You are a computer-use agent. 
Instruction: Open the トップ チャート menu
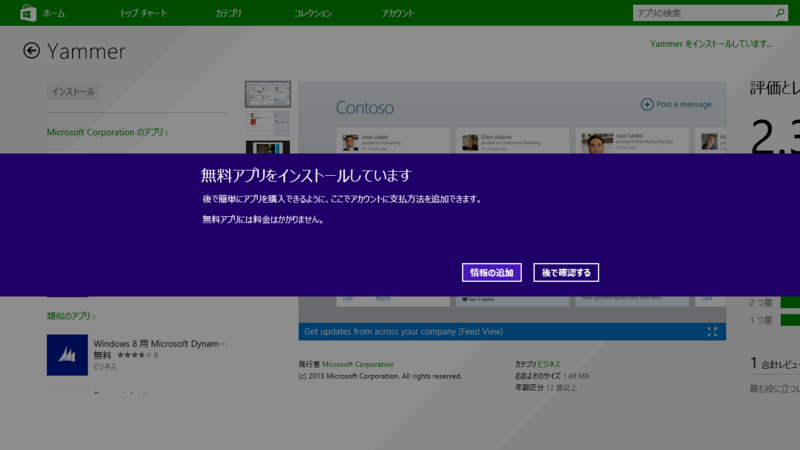pyautogui.click(x=143, y=13)
